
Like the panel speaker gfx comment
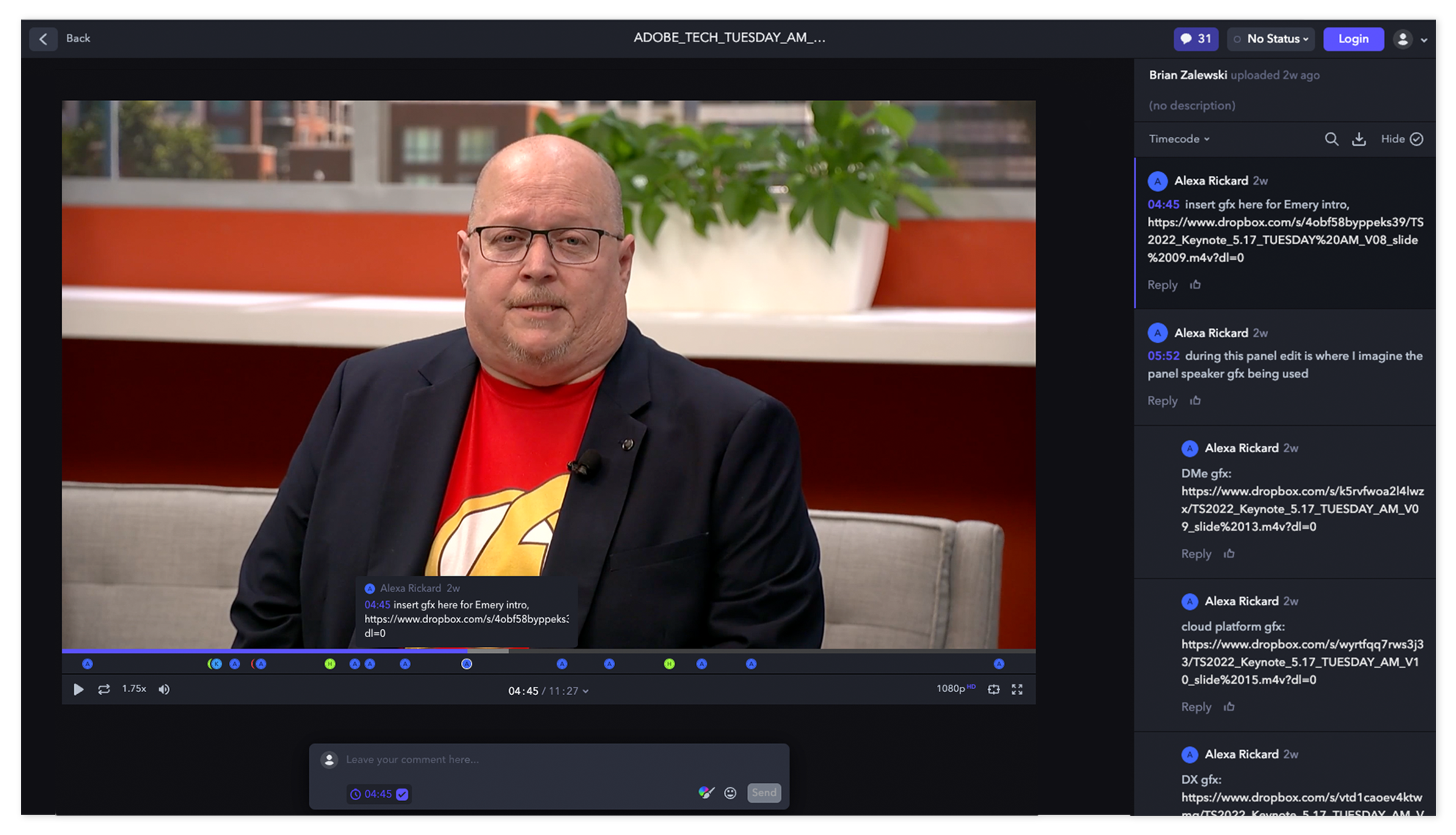(1195, 400)
